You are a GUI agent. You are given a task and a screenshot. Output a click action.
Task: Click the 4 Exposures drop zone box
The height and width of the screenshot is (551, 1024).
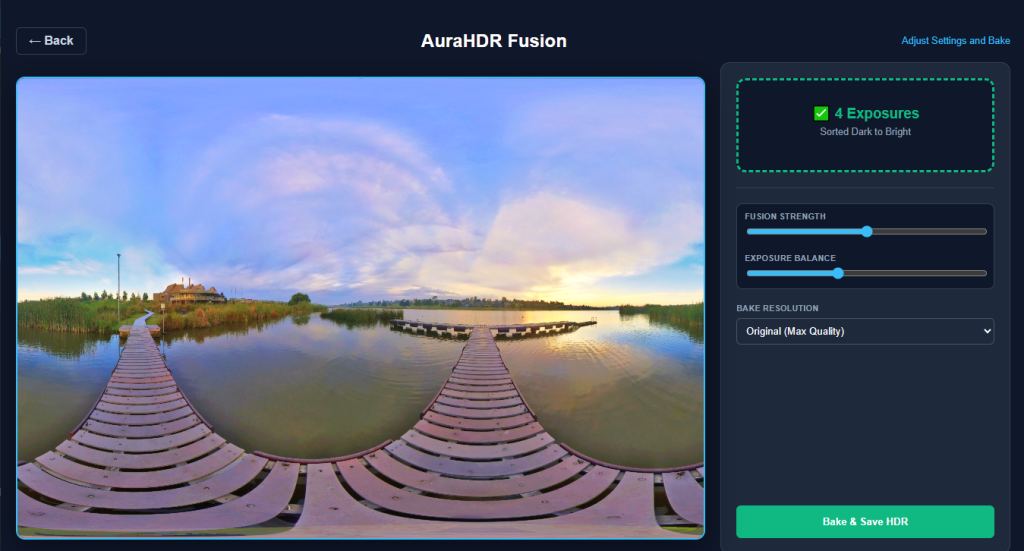pos(865,125)
